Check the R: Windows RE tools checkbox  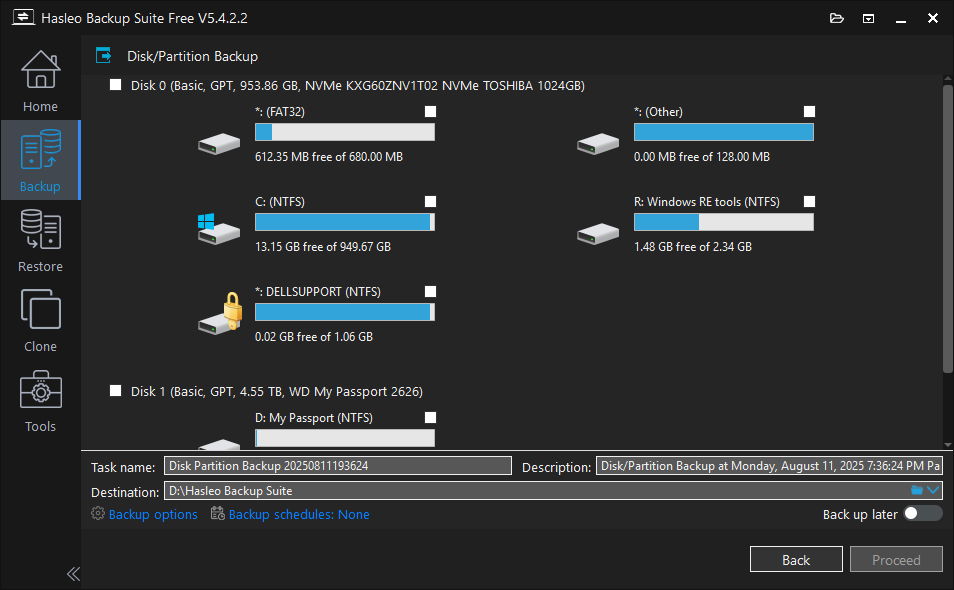(x=809, y=201)
